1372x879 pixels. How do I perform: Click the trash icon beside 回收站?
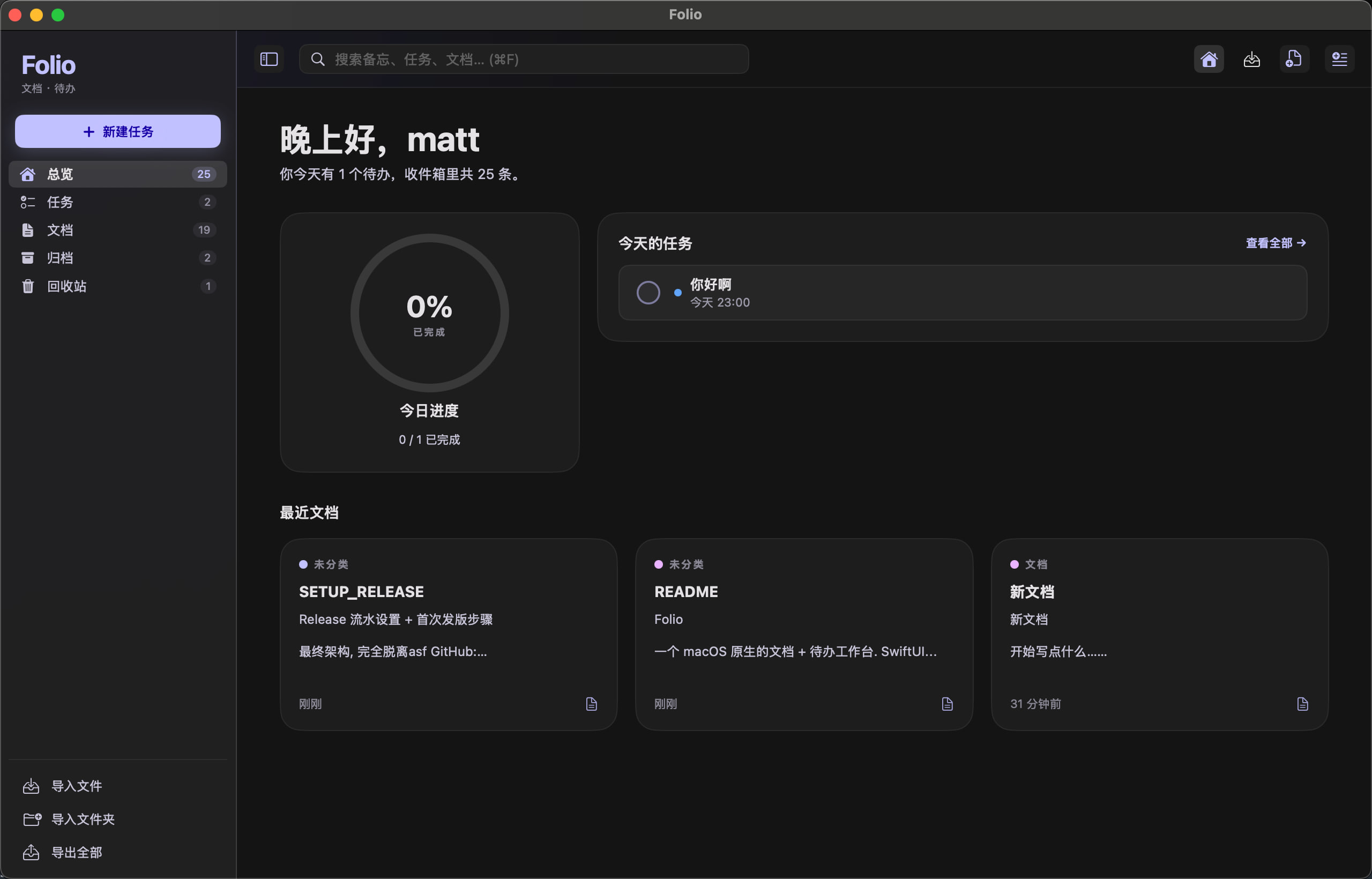click(27, 286)
